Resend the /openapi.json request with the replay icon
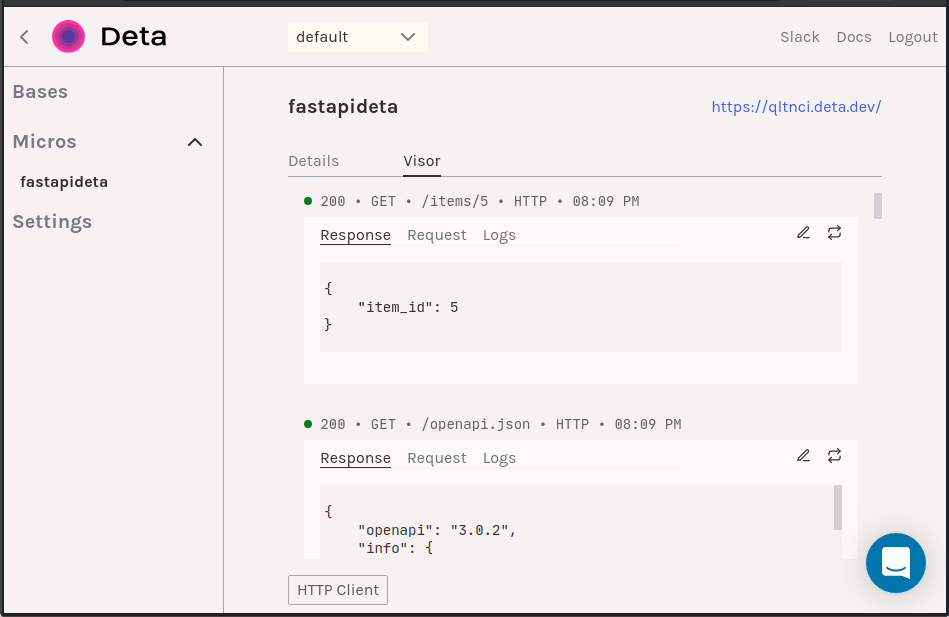The image size is (949, 617). [x=835, y=455]
